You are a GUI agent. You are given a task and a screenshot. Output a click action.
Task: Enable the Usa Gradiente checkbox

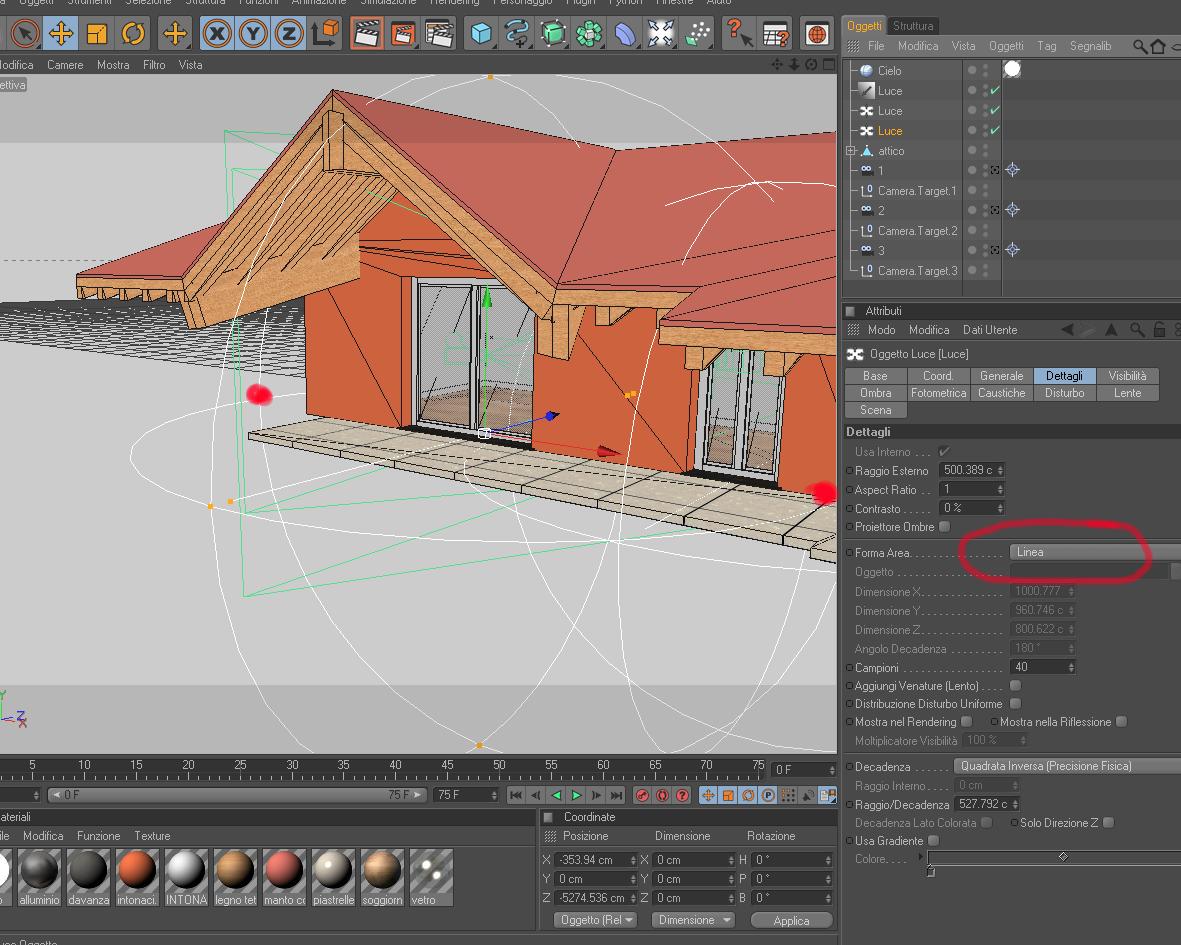tap(933, 841)
